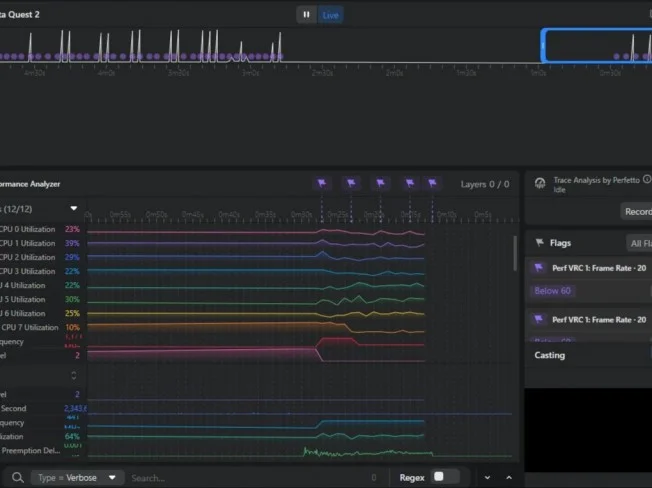The width and height of the screenshot is (652, 488).
Task: Click into the log Search field
Action: point(249,478)
